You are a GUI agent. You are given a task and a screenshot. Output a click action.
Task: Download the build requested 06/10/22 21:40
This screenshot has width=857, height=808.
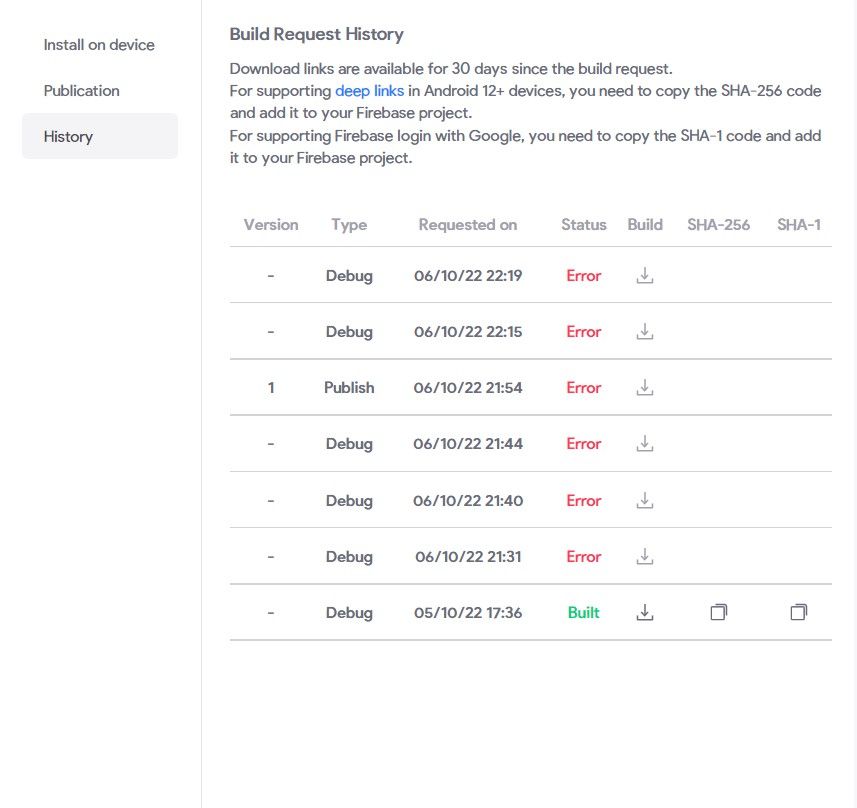645,500
